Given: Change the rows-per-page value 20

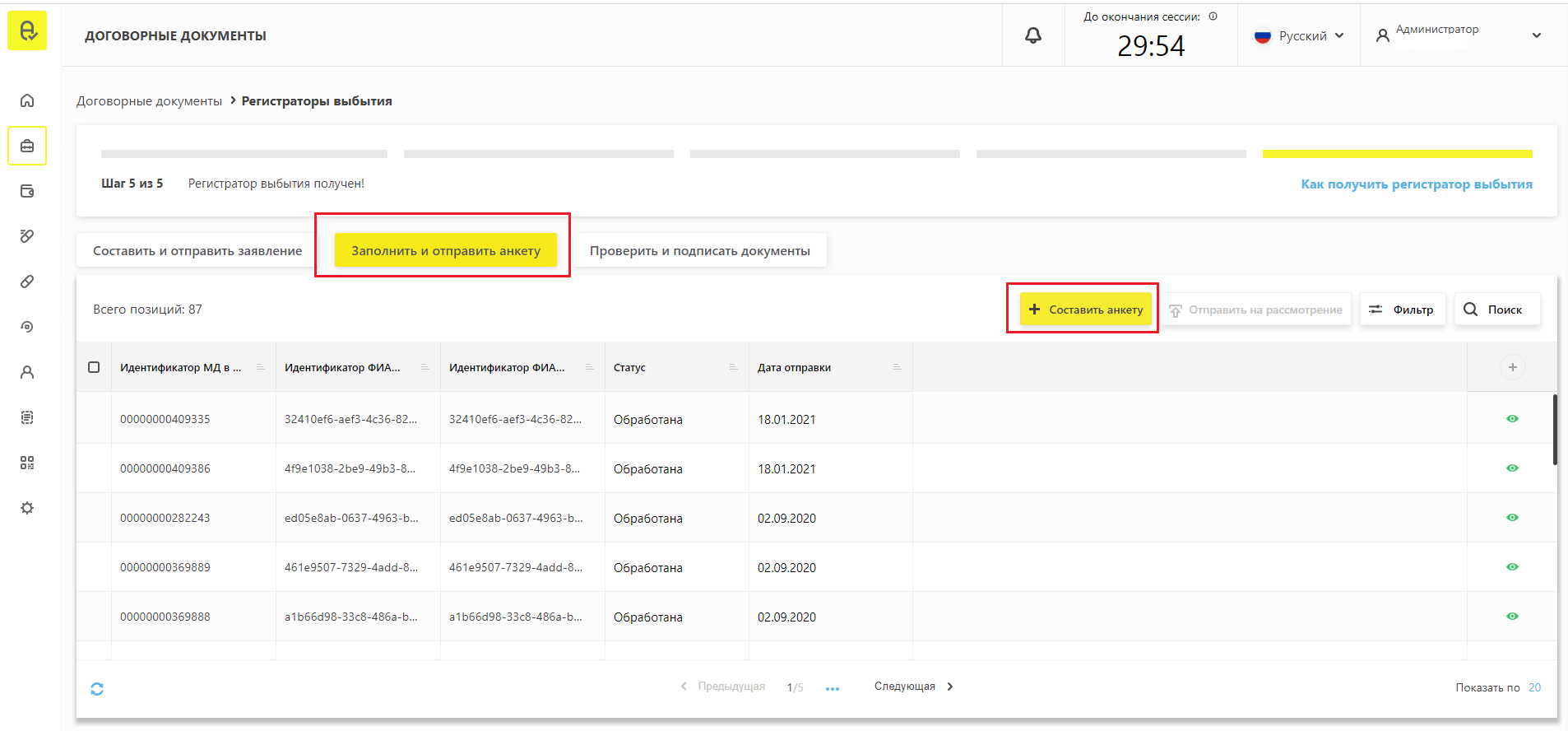Looking at the screenshot, I should pyautogui.click(x=1534, y=687).
